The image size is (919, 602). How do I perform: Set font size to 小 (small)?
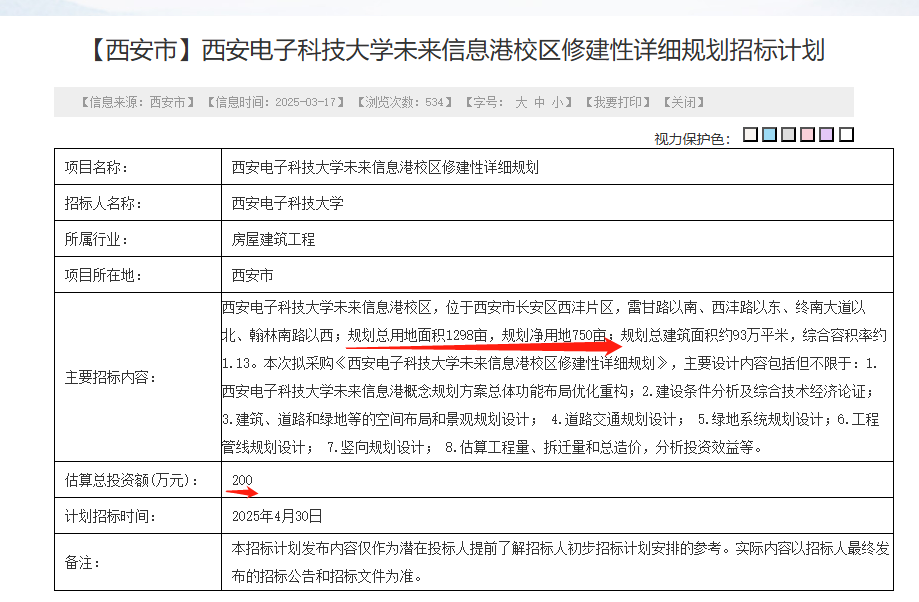(557, 103)
